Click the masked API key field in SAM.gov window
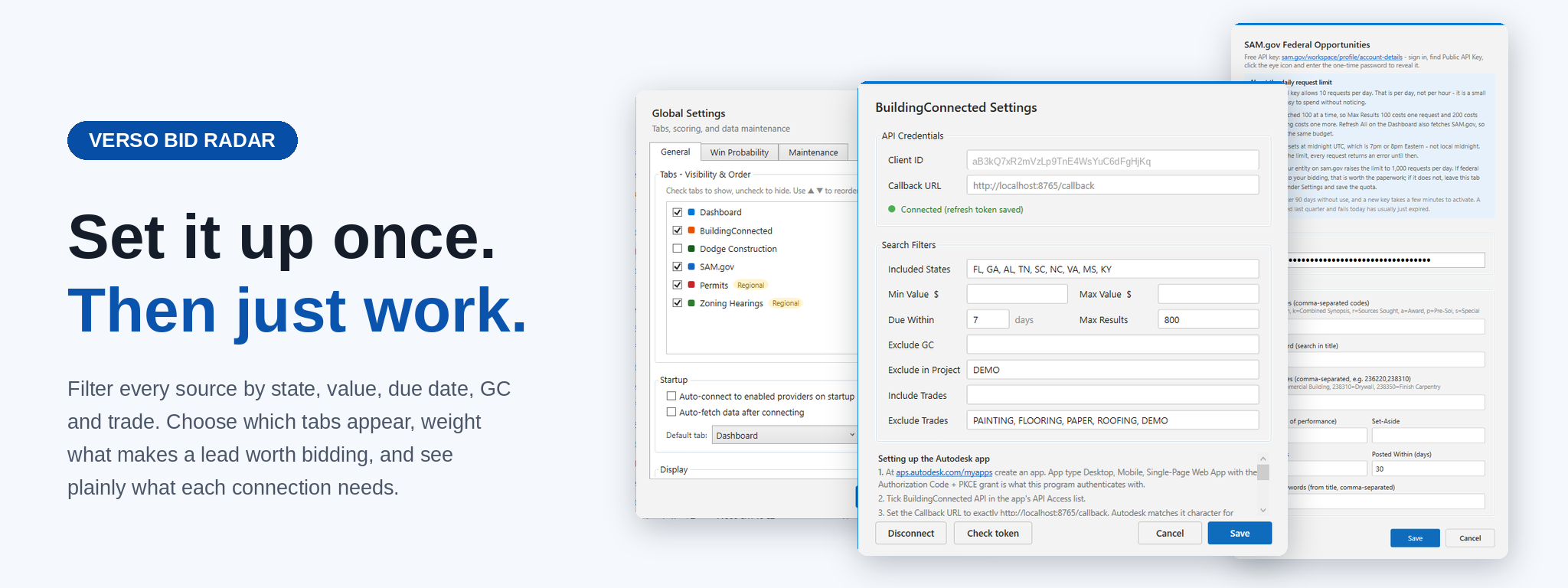 [x=1386, y=260]
